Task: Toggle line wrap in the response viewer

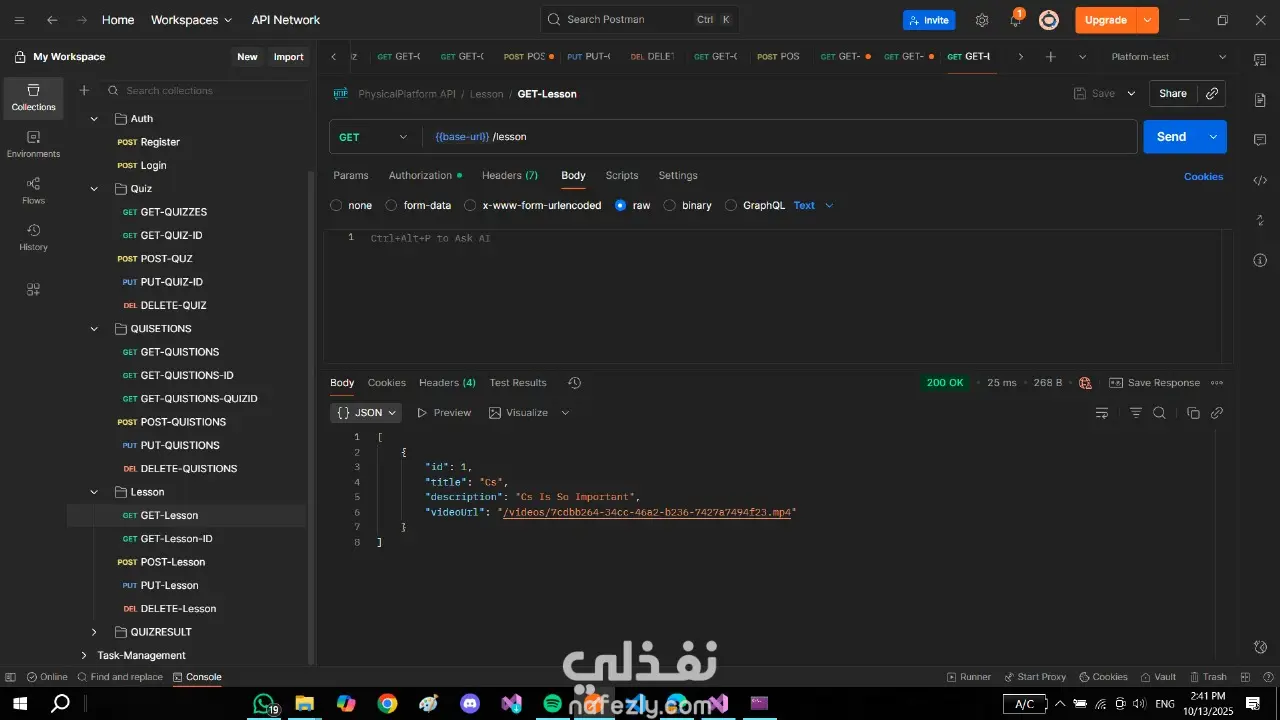Action: pyautogui.click(x=1102, y=413)
